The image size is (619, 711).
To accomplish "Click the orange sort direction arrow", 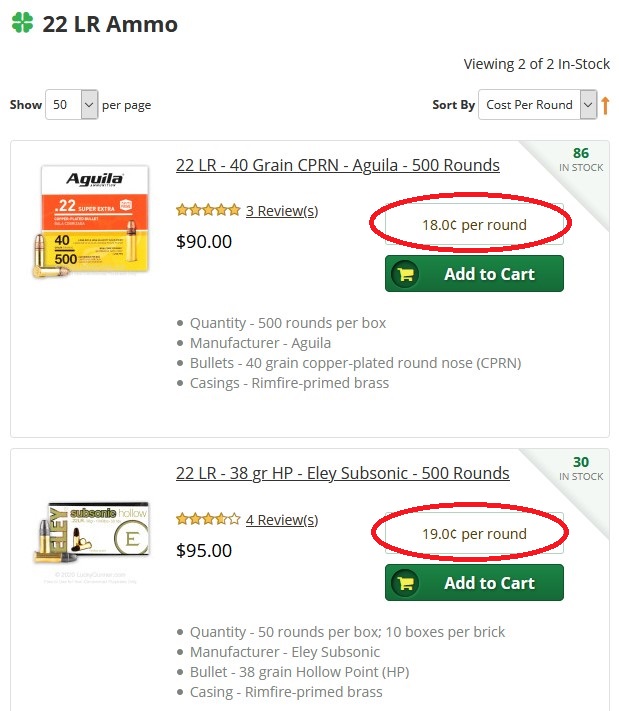I will [605, 105].
